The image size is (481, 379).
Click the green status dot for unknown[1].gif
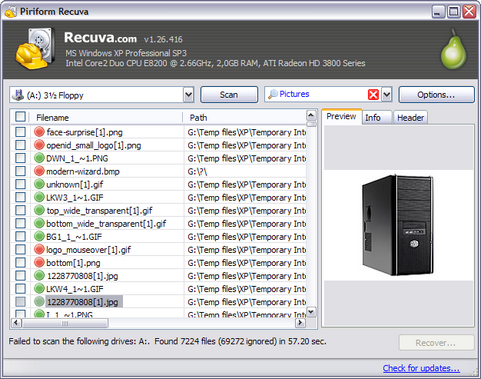[x=39, y=184]
